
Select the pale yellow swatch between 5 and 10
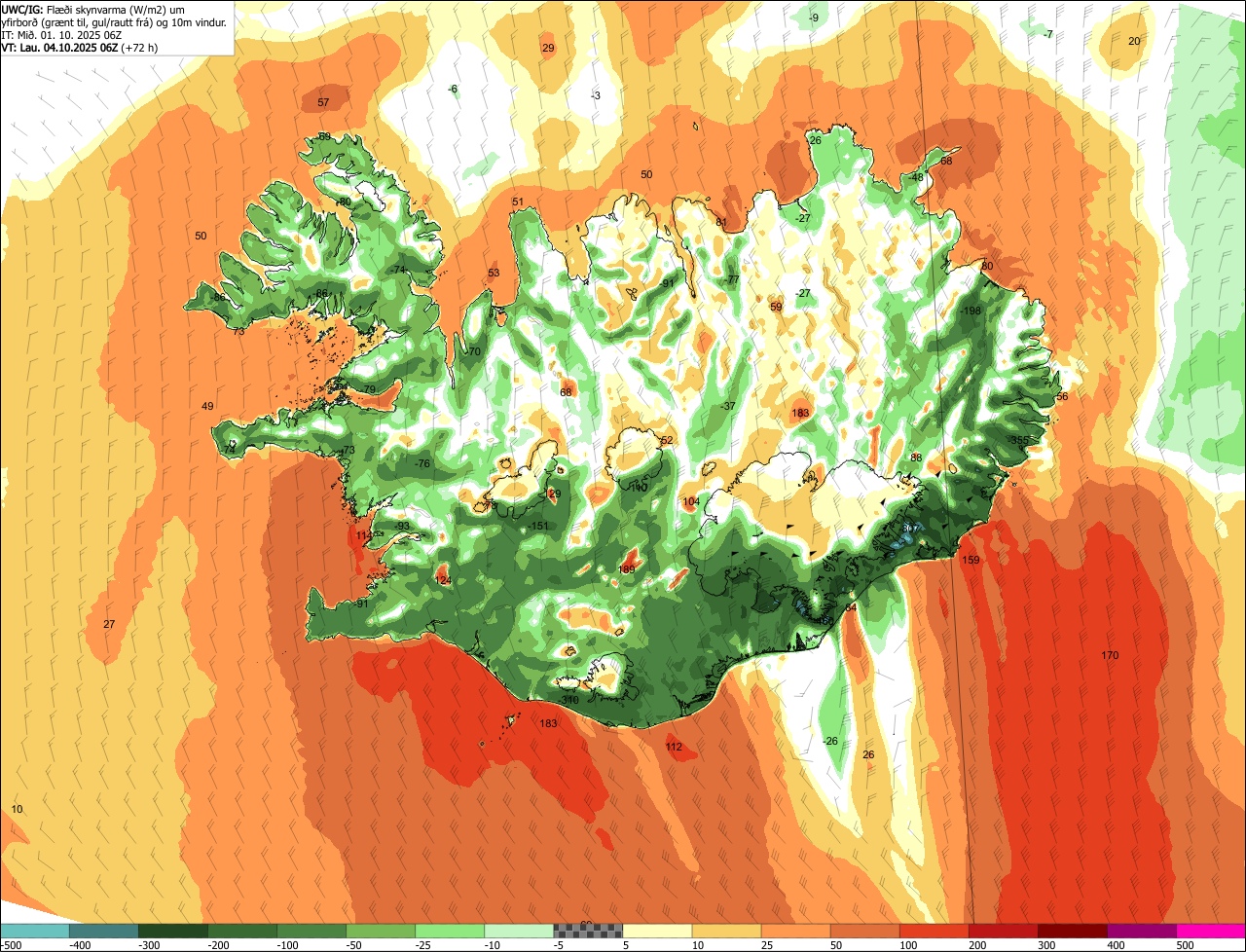click(x=657, y=932)
